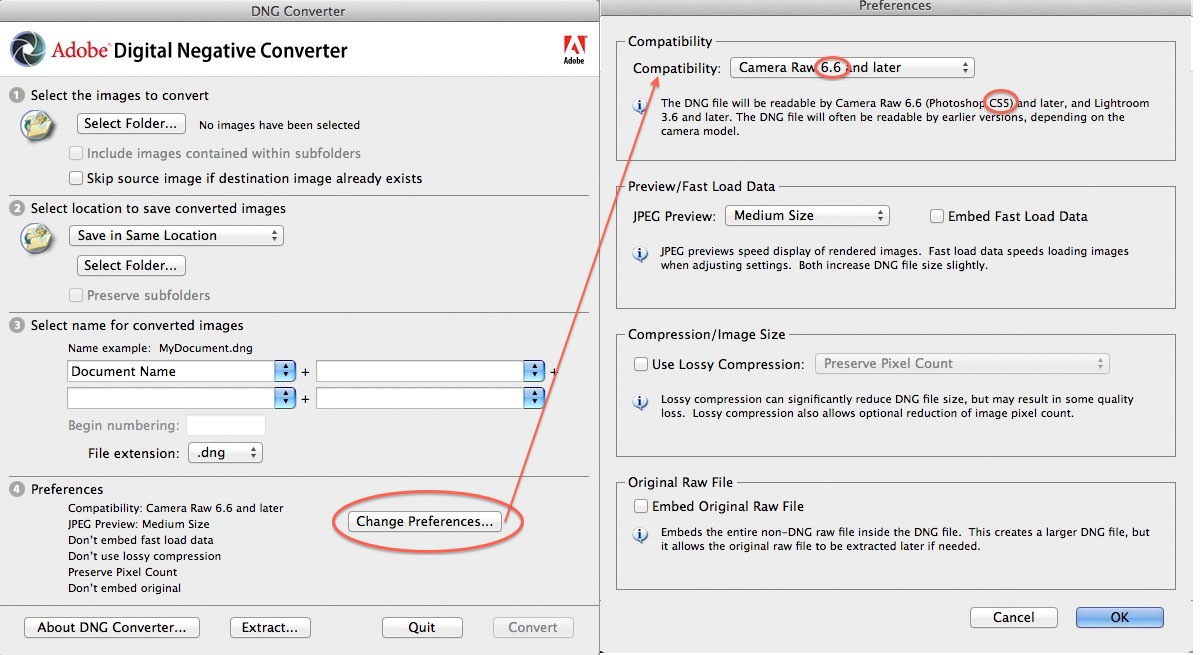The width and height of the screenshot is (1200, 655).
Task: Open the JPEG Preview Medium Size dropdown
Action: [807, 216]
